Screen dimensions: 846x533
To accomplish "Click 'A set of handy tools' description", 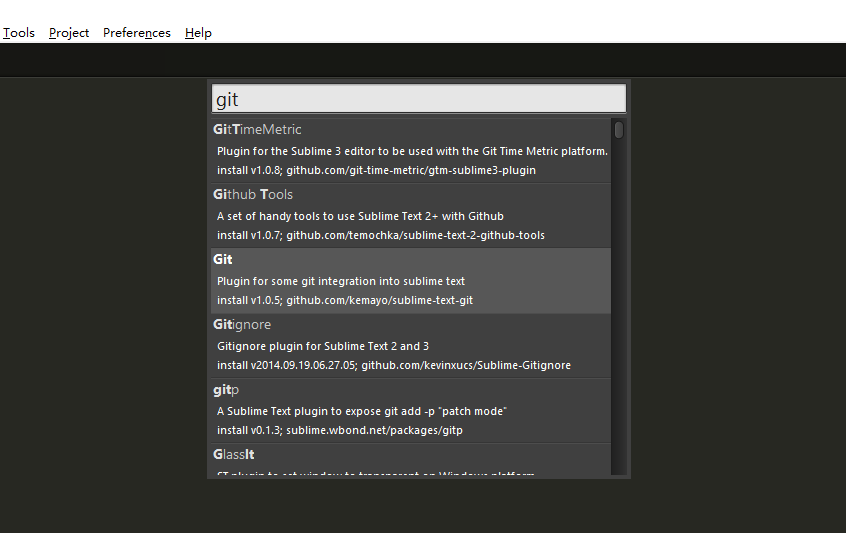I will (x=360, y=216).
